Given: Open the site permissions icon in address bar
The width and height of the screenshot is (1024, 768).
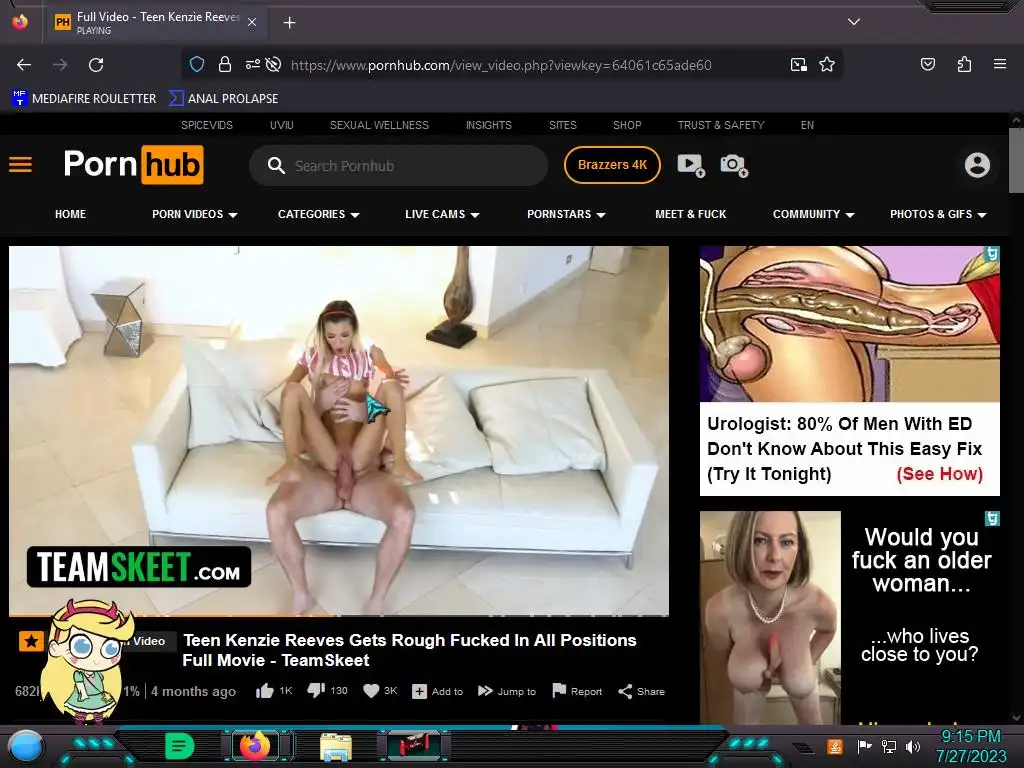Looking at the screenshot, I should click(x=252, y=65).
